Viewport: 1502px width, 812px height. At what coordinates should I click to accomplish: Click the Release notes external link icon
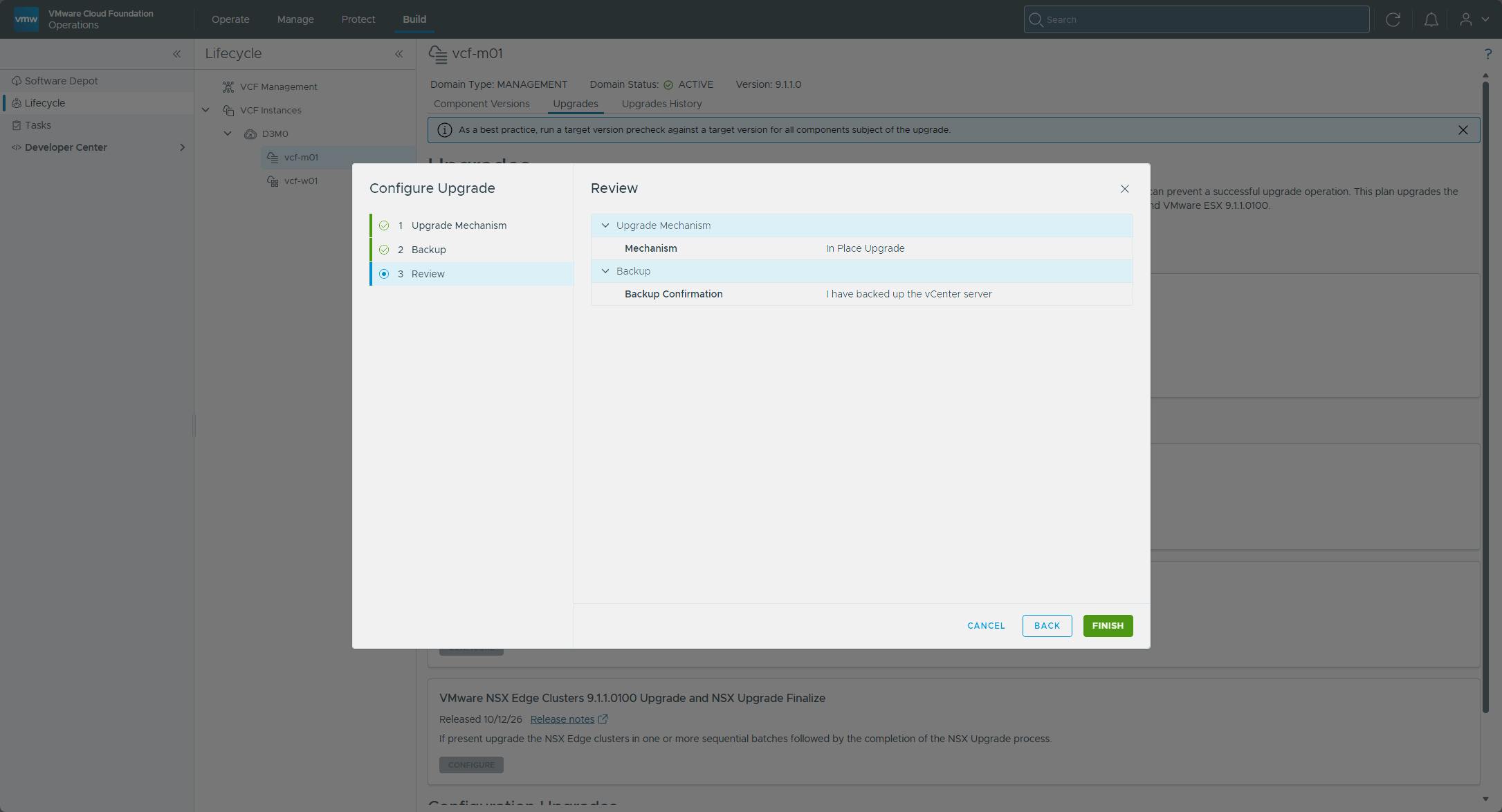(x=603, y=719)
